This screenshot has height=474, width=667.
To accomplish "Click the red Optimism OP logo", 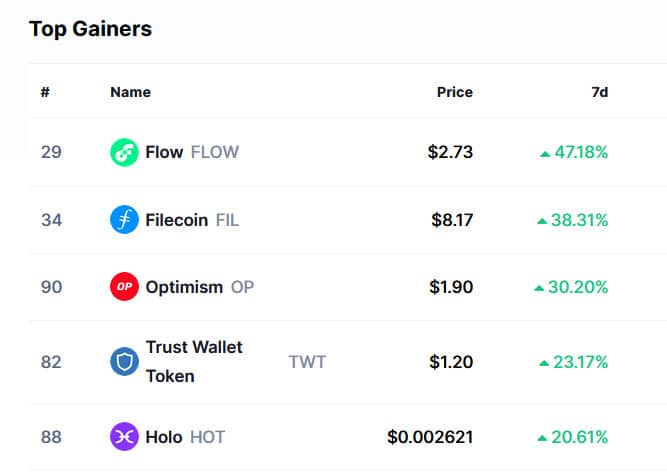I will pos(124,287).
